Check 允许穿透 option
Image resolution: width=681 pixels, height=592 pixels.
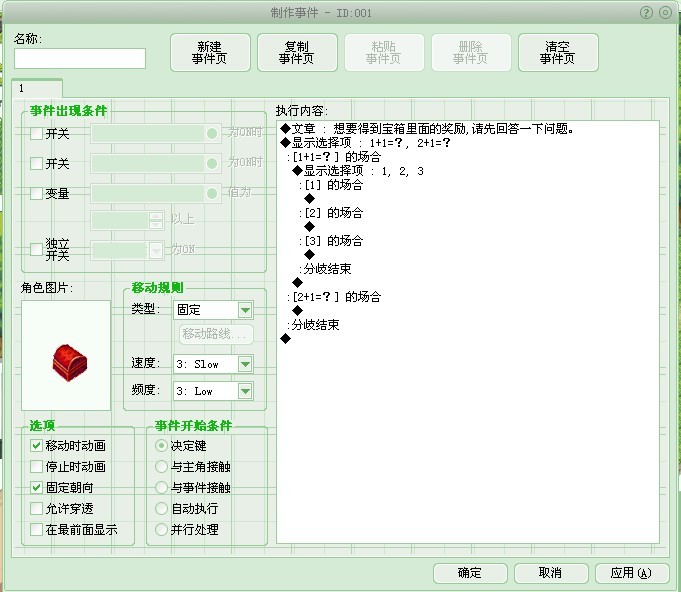coord(36,508)
